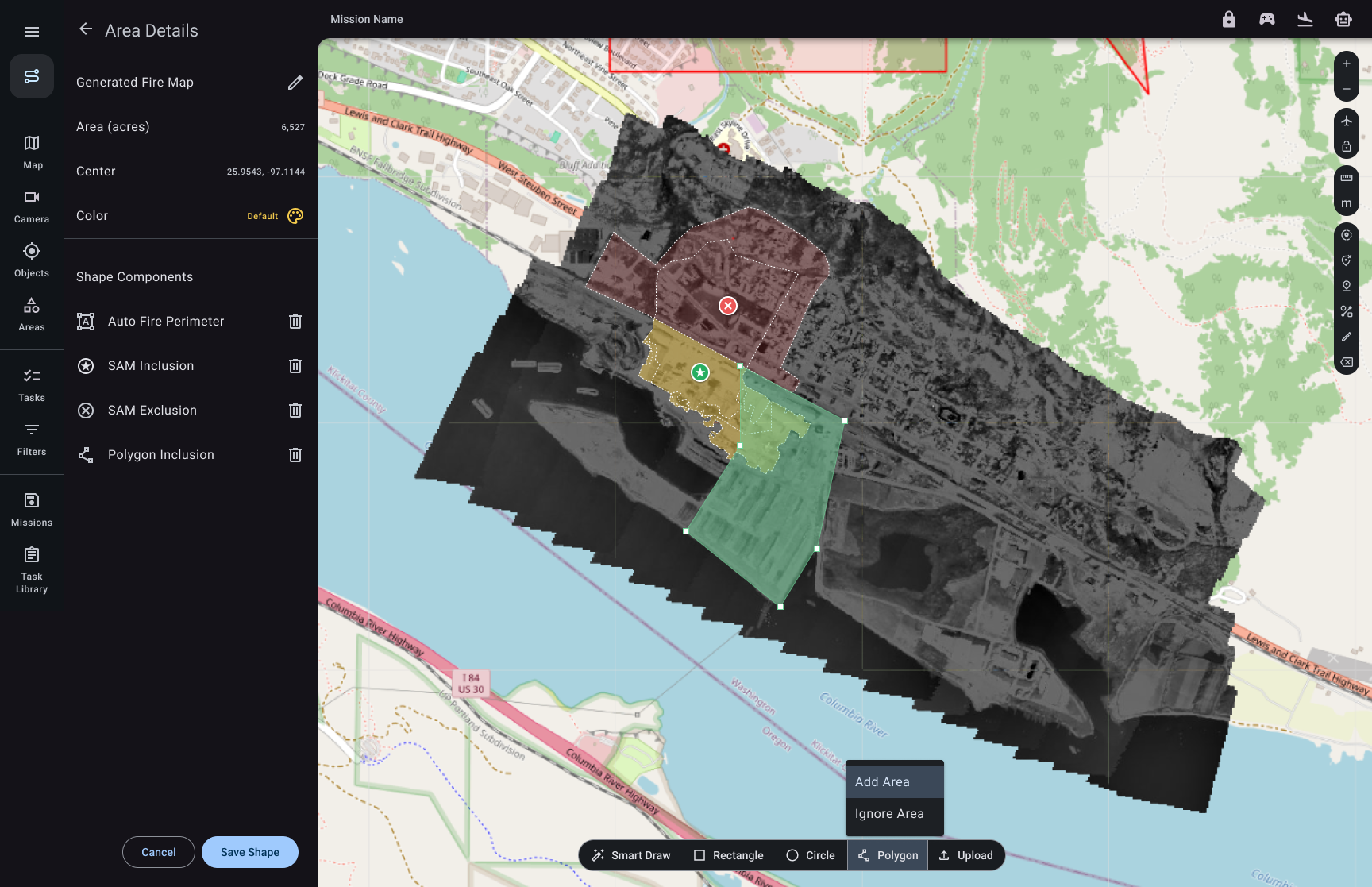Click the dashed-circle location target tool

1347,235
